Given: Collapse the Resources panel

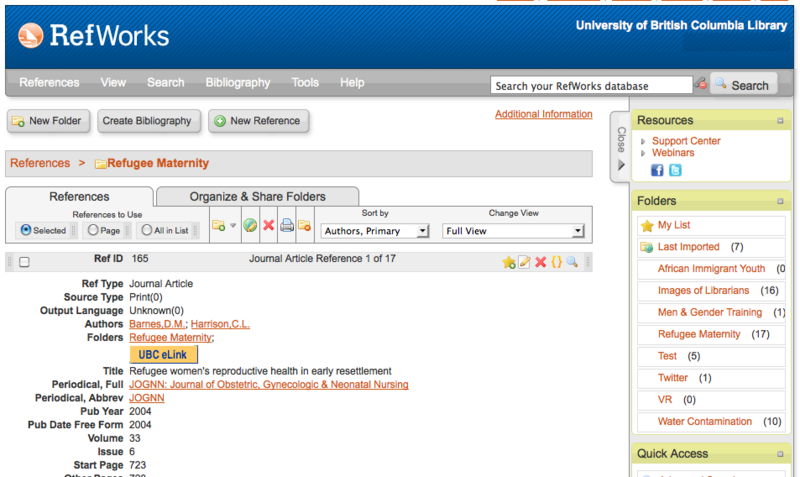Looking at the screenshot, I should tap(780, 121).
